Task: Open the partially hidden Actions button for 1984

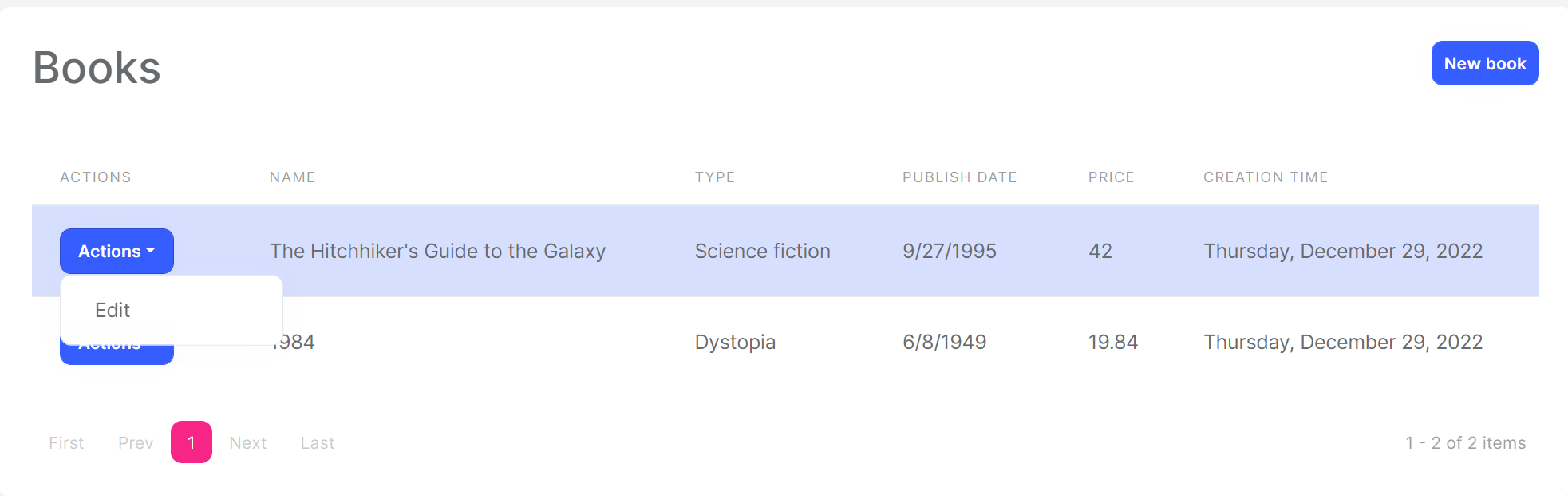Action: click(x=117, y=355)
